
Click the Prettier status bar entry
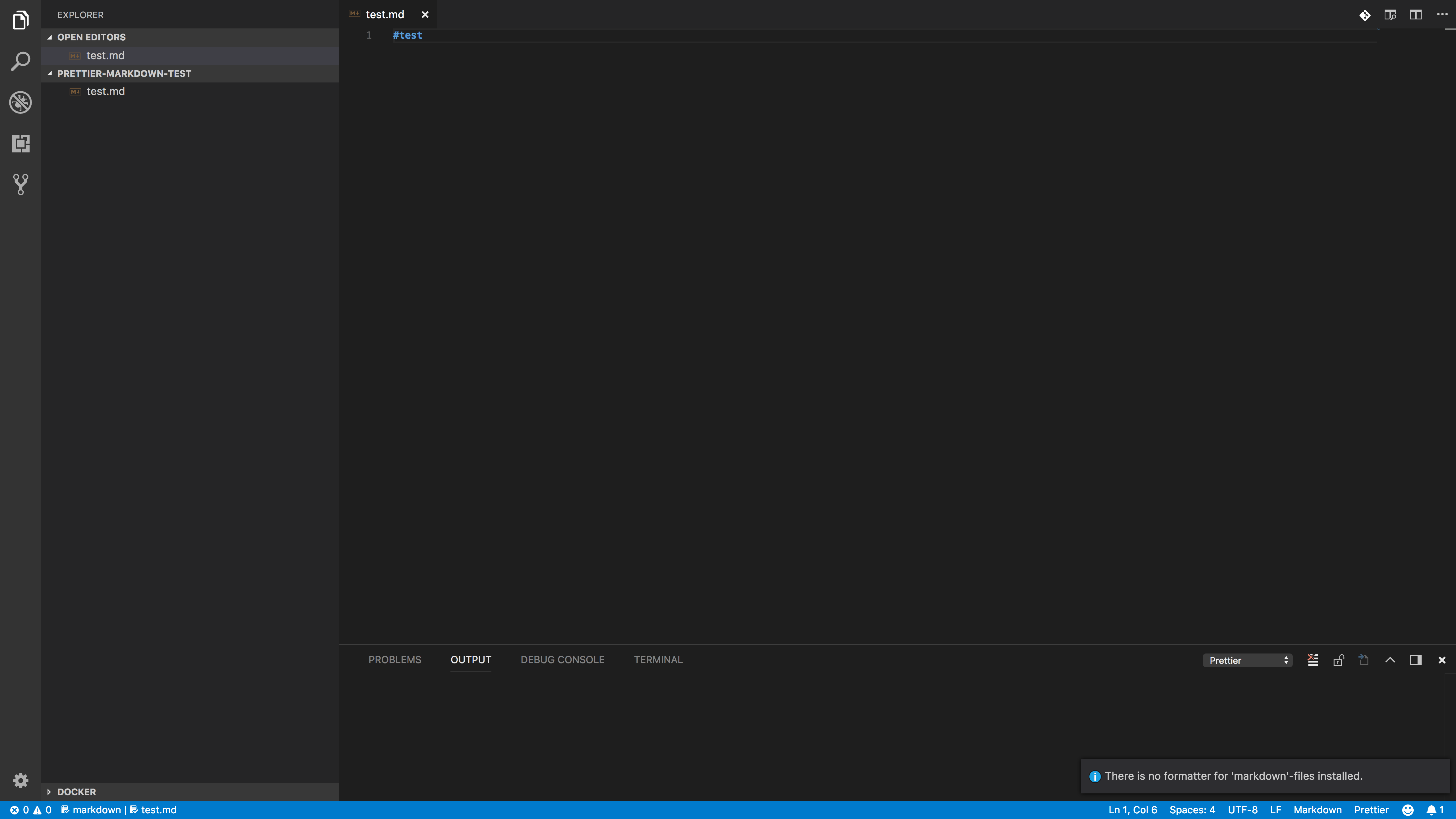(1372, 809)
